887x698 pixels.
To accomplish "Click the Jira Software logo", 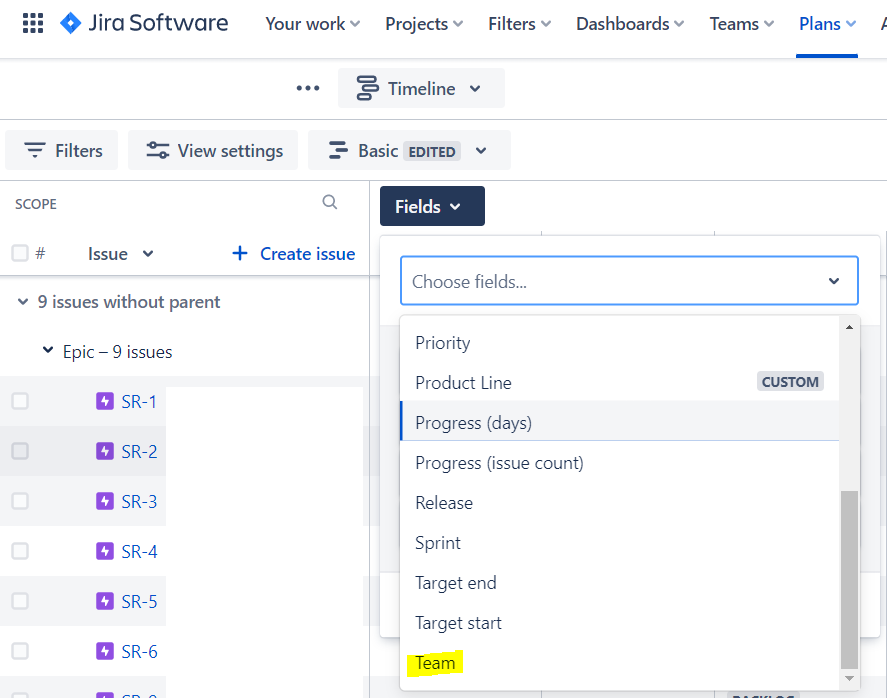I will (x=144, y=23).
